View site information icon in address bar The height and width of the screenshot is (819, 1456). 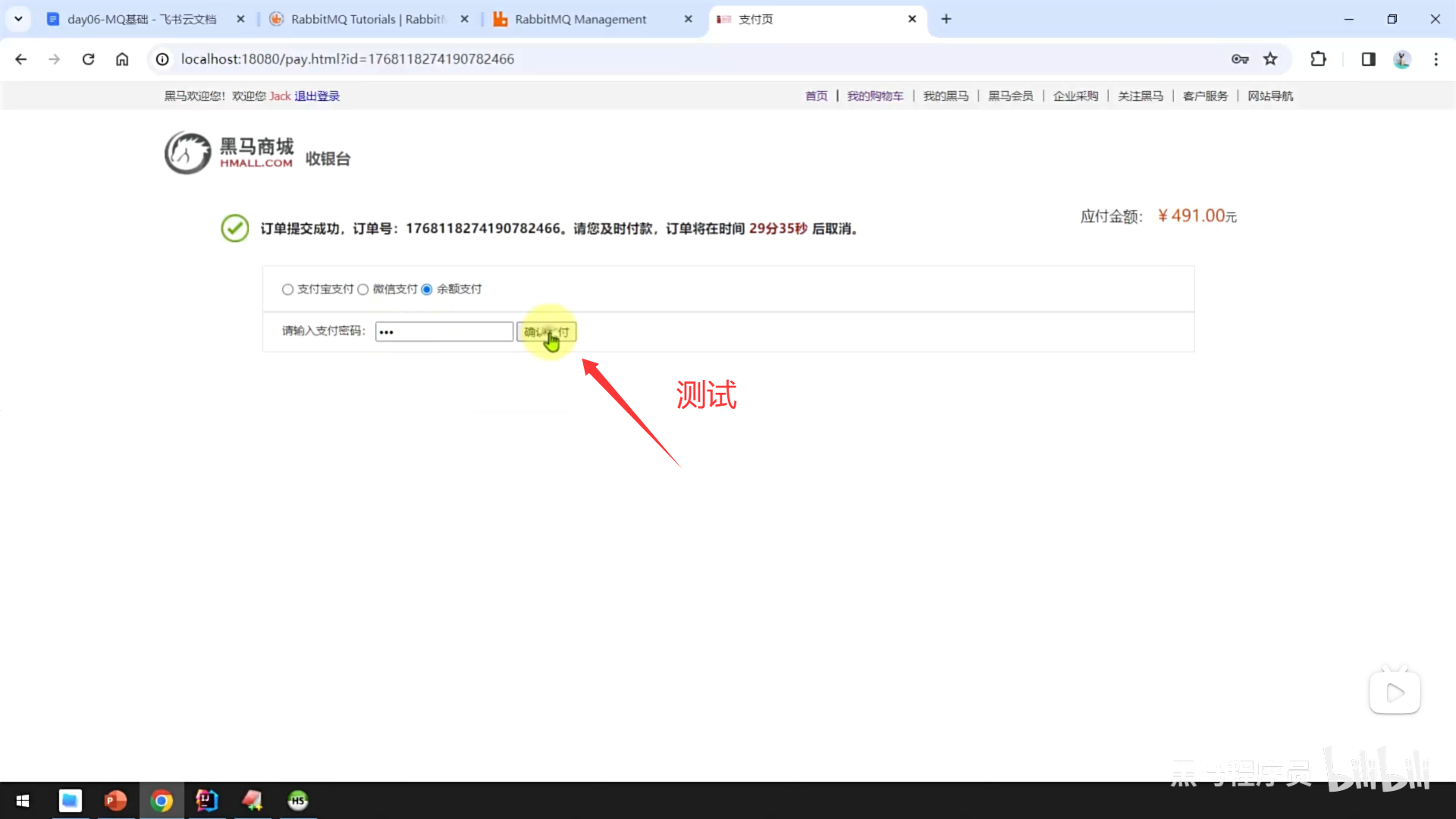[162, 59]
